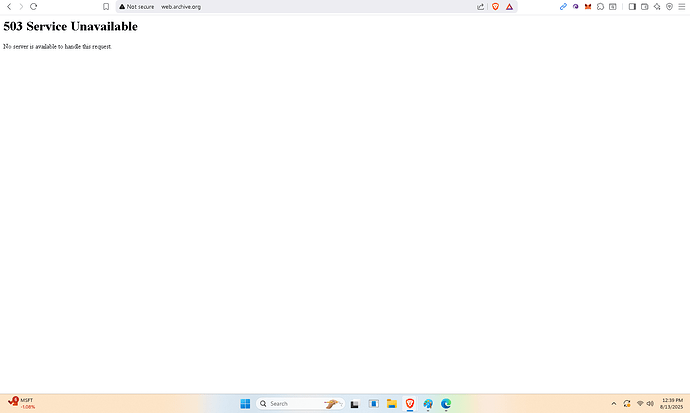Reload the current page
Image resolution: width=690 pixels, height=413 pixels.
(33, 6)
